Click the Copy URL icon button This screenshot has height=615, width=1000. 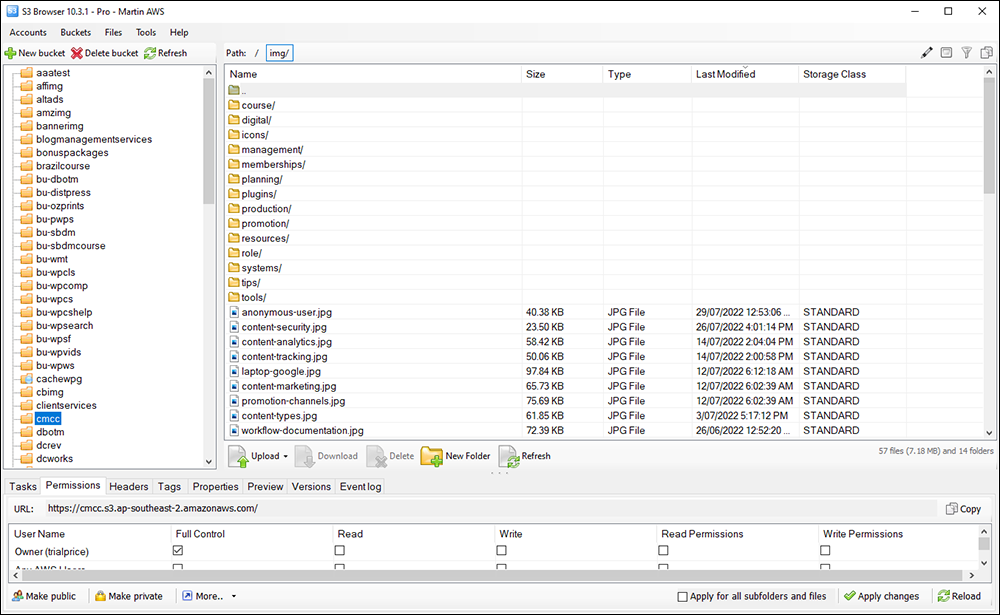pos(952,508)
